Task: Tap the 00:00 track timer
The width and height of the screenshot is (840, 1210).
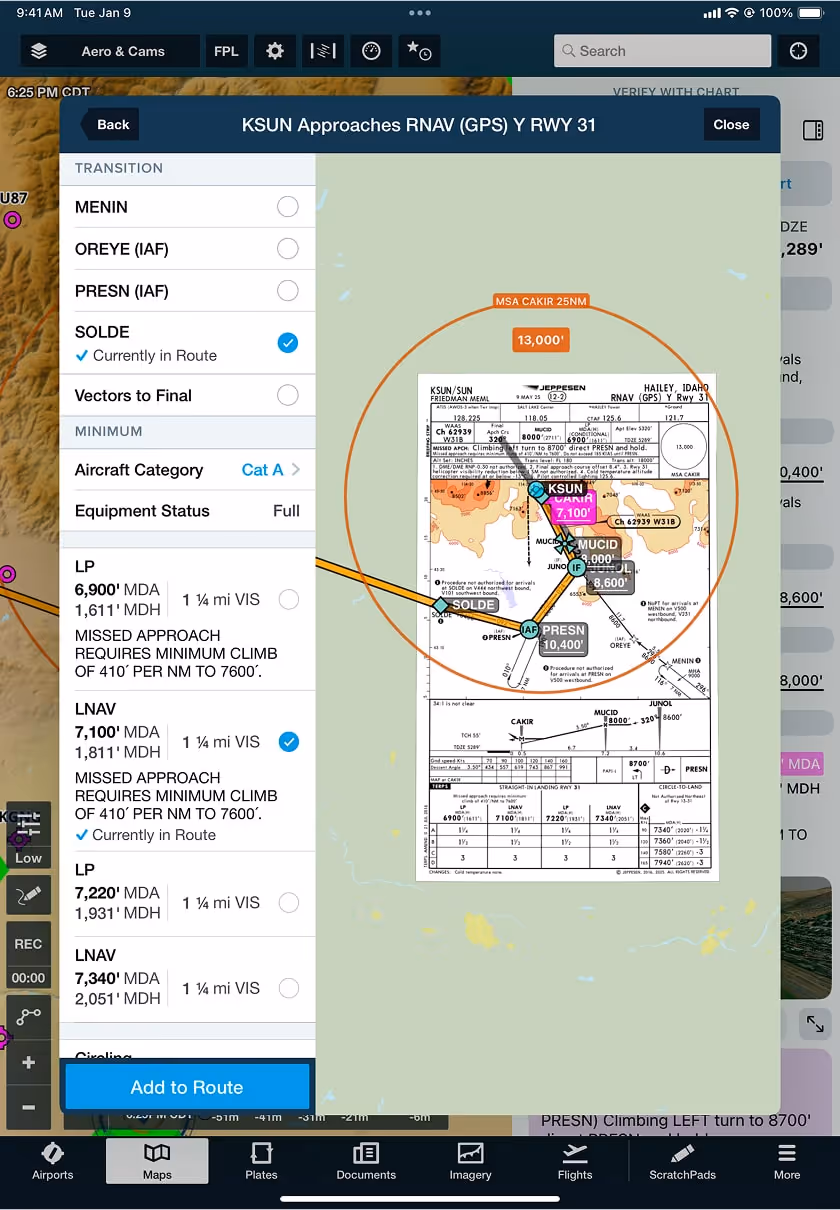Action: pyautogui.click(x=28, y=978)
